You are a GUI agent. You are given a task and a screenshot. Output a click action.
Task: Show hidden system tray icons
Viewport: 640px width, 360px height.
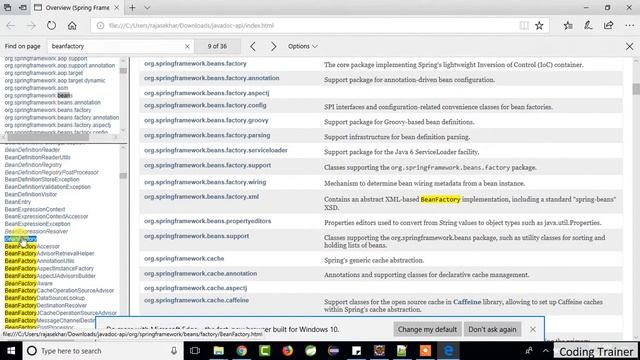point(546,351)
